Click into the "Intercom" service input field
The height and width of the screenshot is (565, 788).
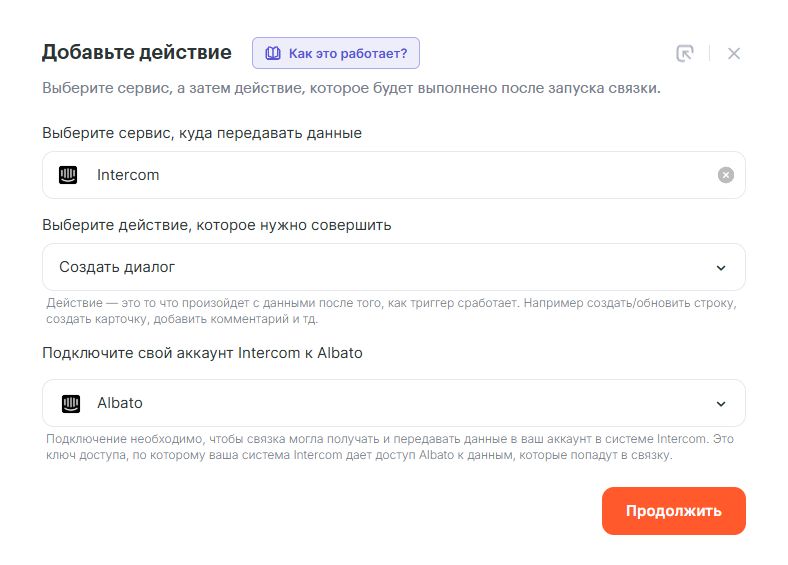pyautogui.click(x=400, y=175)
